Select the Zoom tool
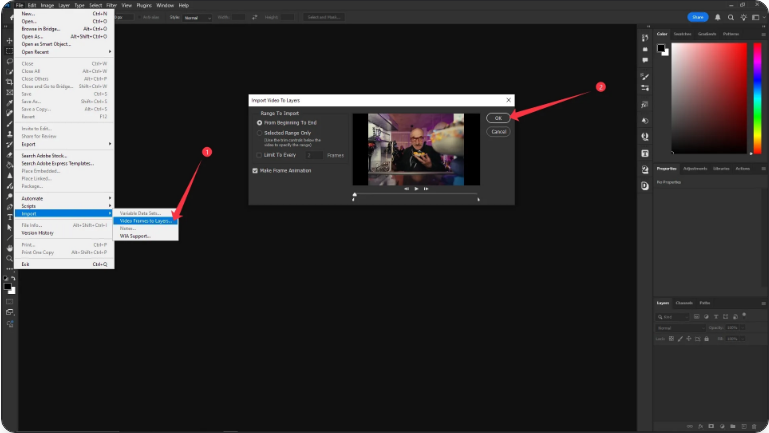The height and width of the screenshot is (433, 769). [8, 258]
